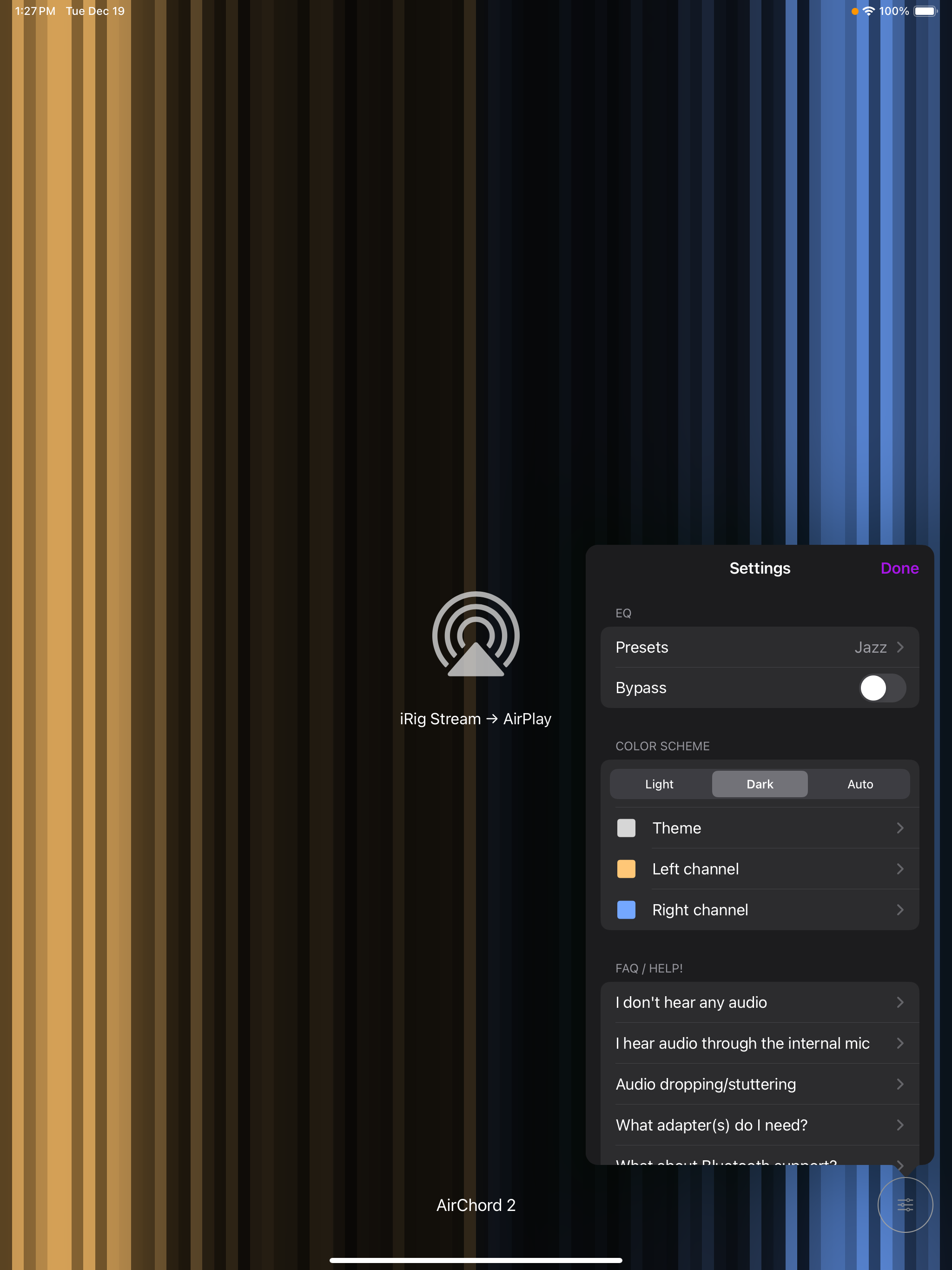952x1270 pixels.
Task: Tap the iRig Stream → AirPlay label
Action: [x=476, y=719]
